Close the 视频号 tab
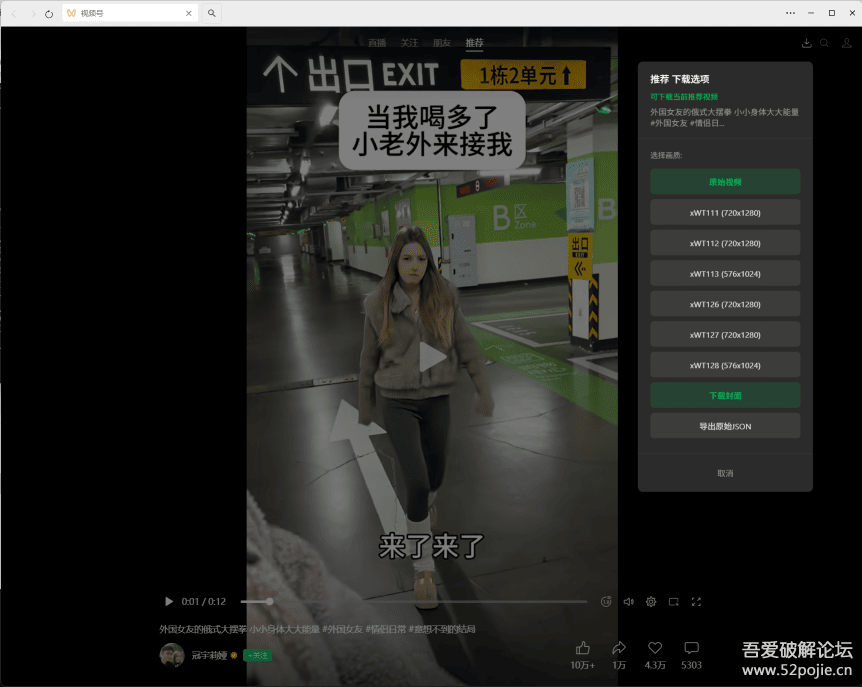The height and width of the screenshot is (687, 862). [x=189, y=13]
